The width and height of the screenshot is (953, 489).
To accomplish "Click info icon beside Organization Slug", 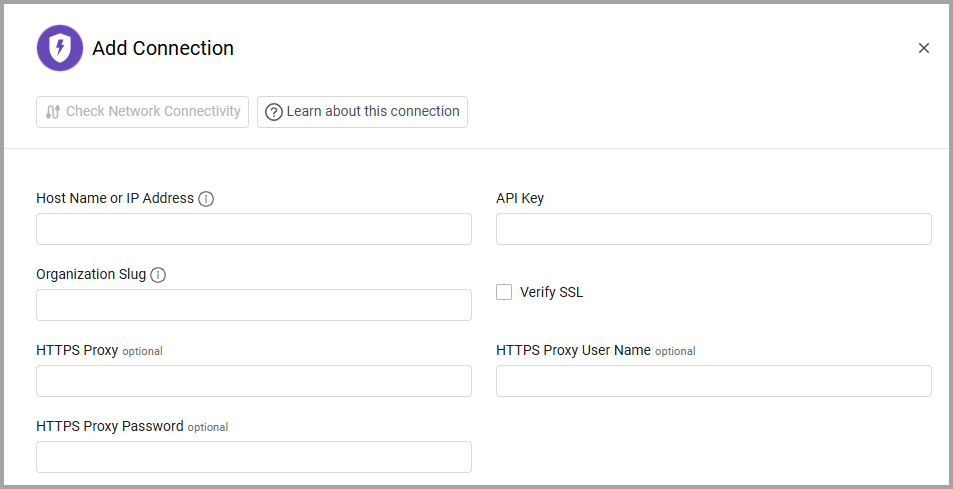I will (158, 275).
